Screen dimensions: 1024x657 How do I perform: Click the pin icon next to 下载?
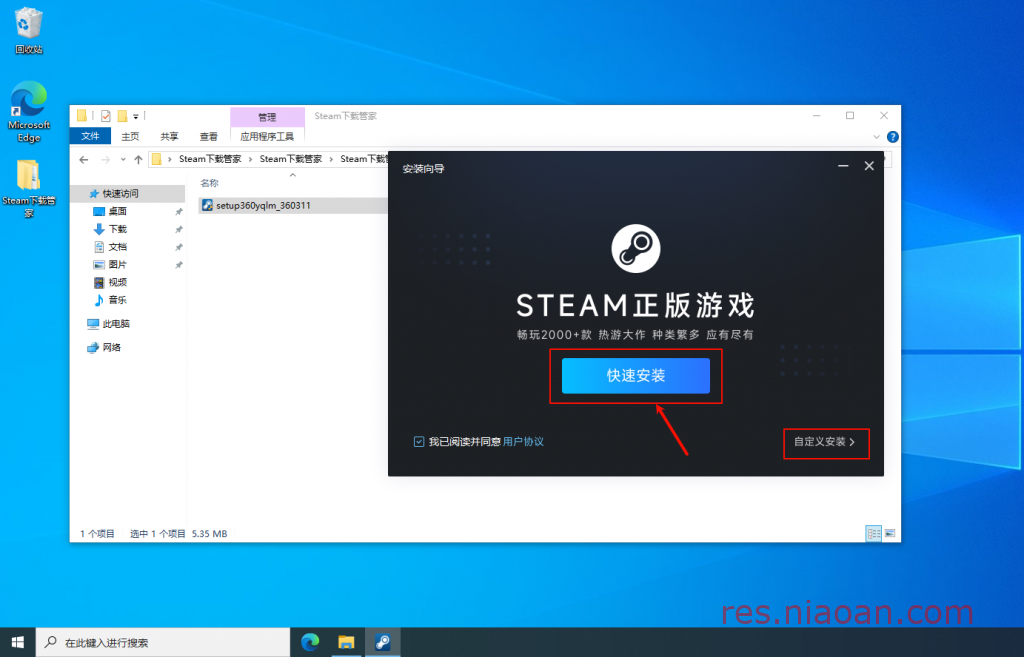pos(178,229)
